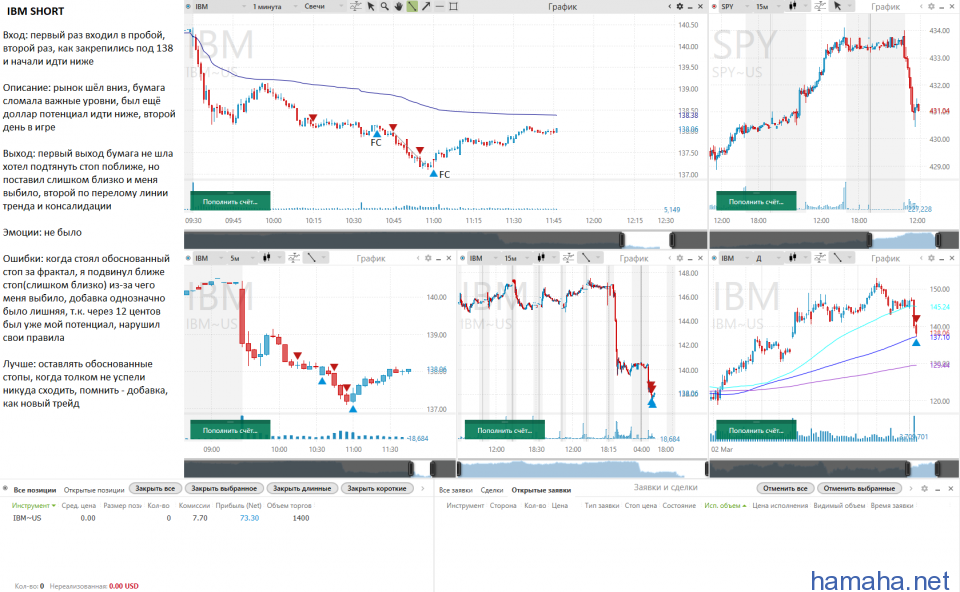
Task: Open indicators icon in IBM 15м chart toolbar
Action: point(568,258)
